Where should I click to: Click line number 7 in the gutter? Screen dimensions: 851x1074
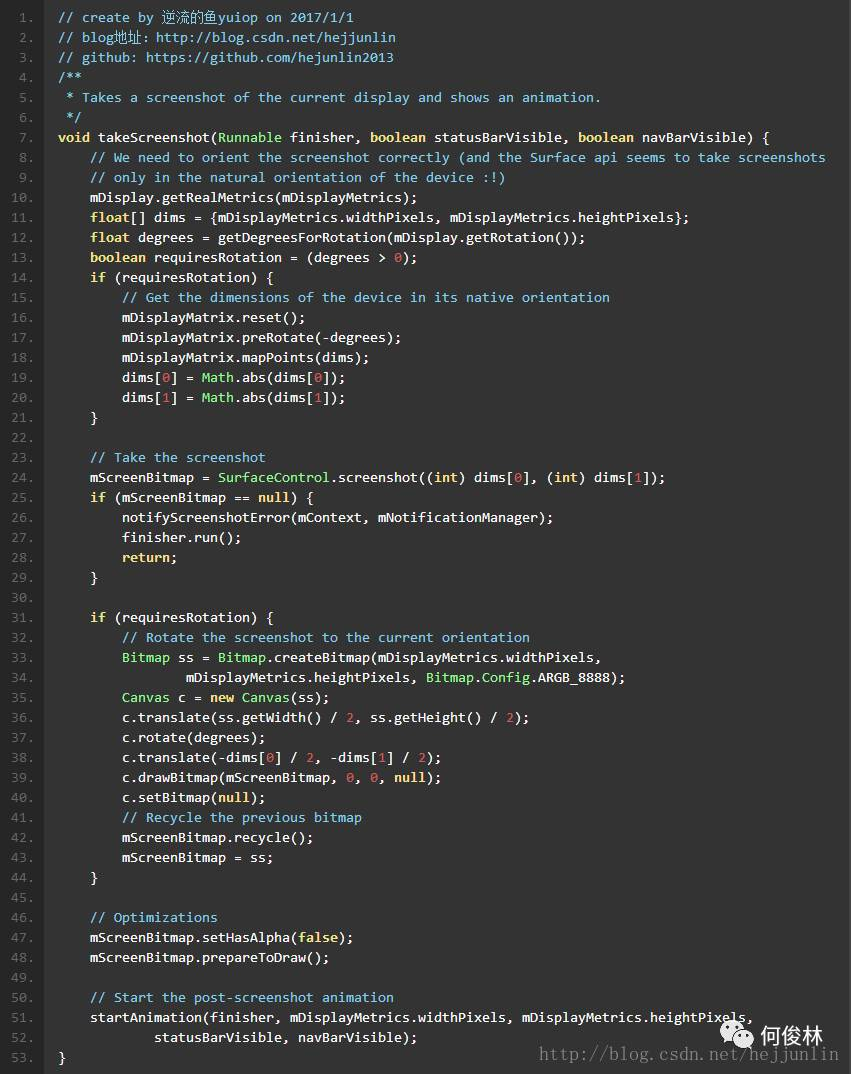[25, 138]
